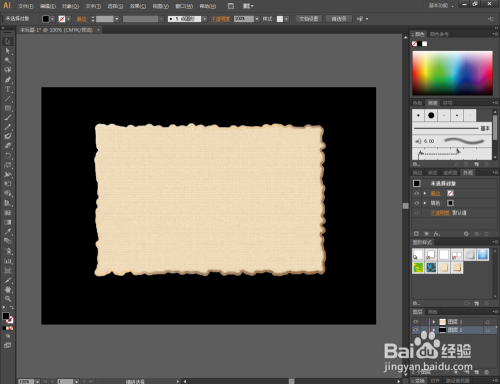The image size is (500, 384).
Task: Click the 文档设置 Document Setup button
Action: tap(309, 19)
